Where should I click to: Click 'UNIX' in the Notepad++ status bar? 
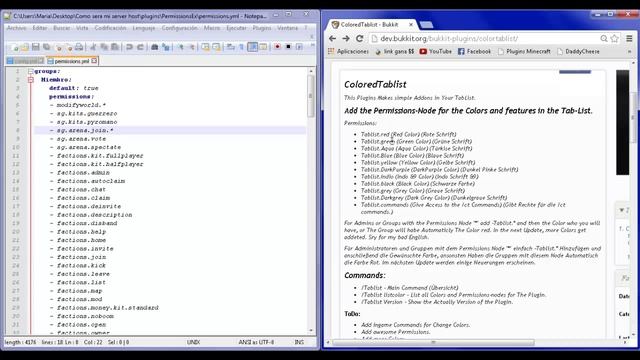[193, 342]
